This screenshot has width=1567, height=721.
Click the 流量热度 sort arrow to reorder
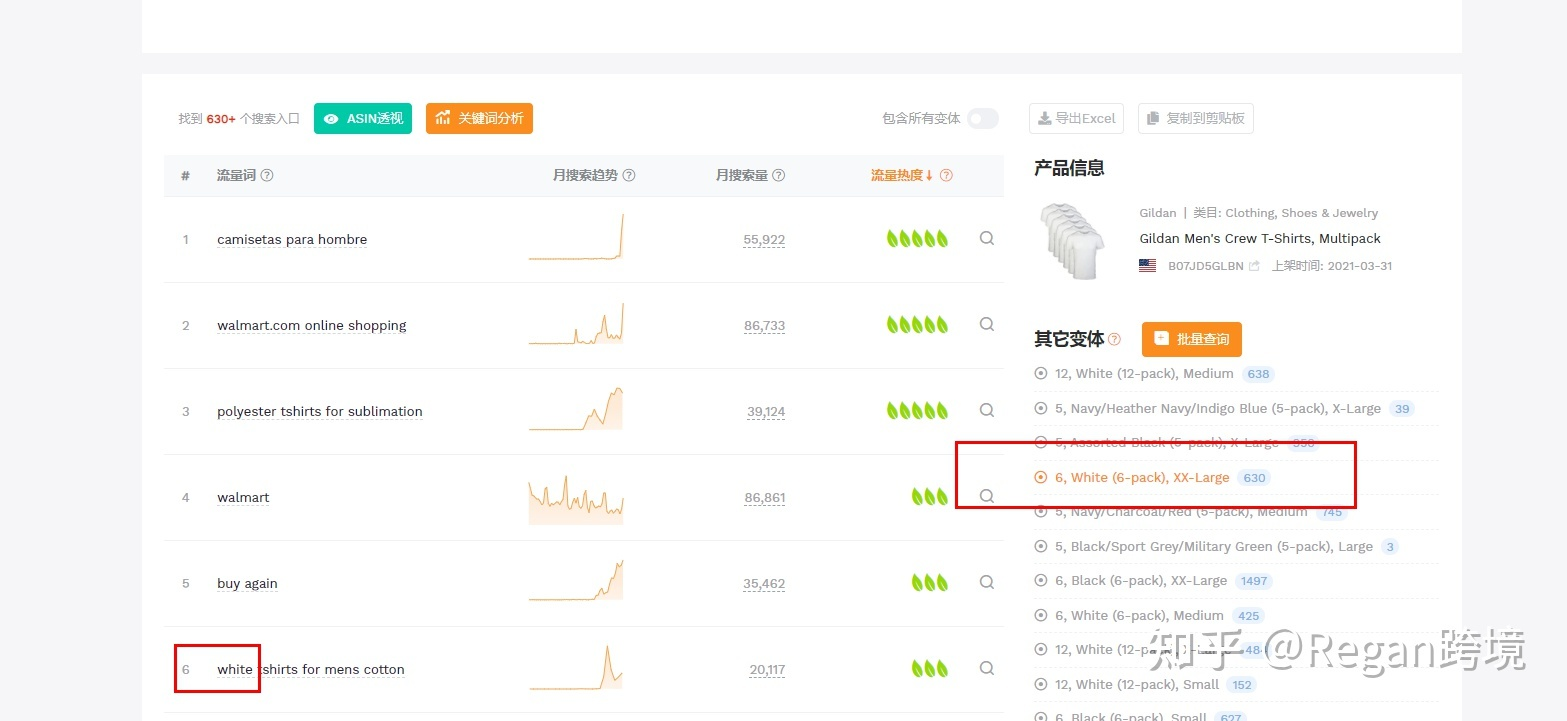click(931, 175)
